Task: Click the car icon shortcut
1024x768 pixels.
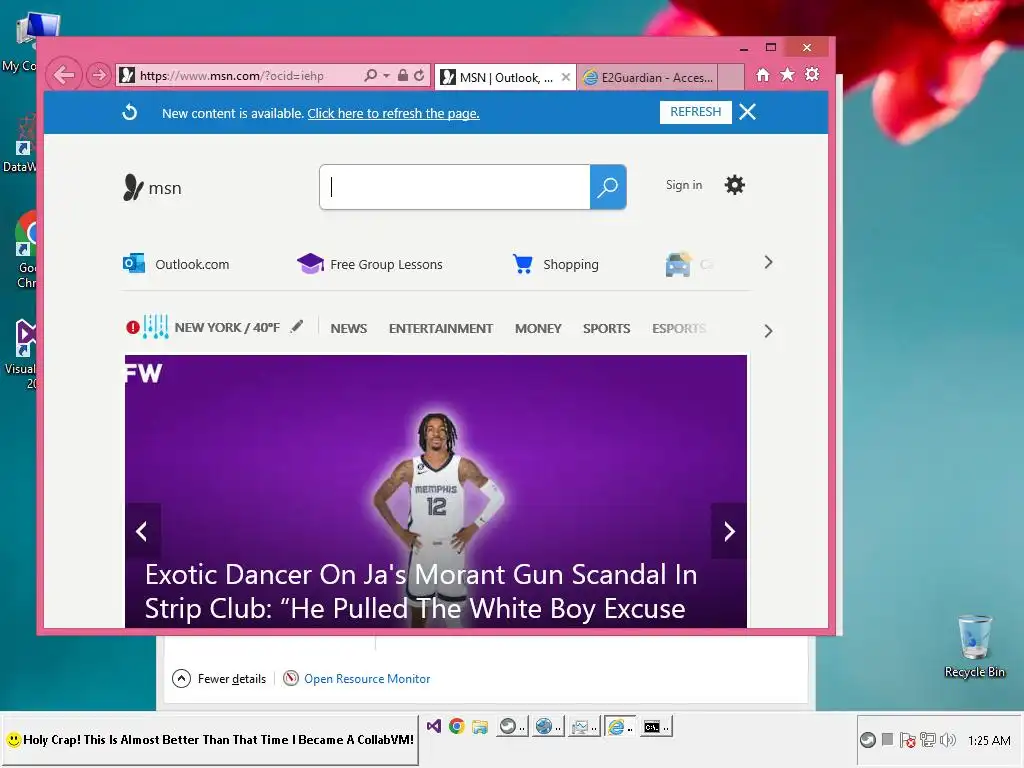Action: [679, 264]
